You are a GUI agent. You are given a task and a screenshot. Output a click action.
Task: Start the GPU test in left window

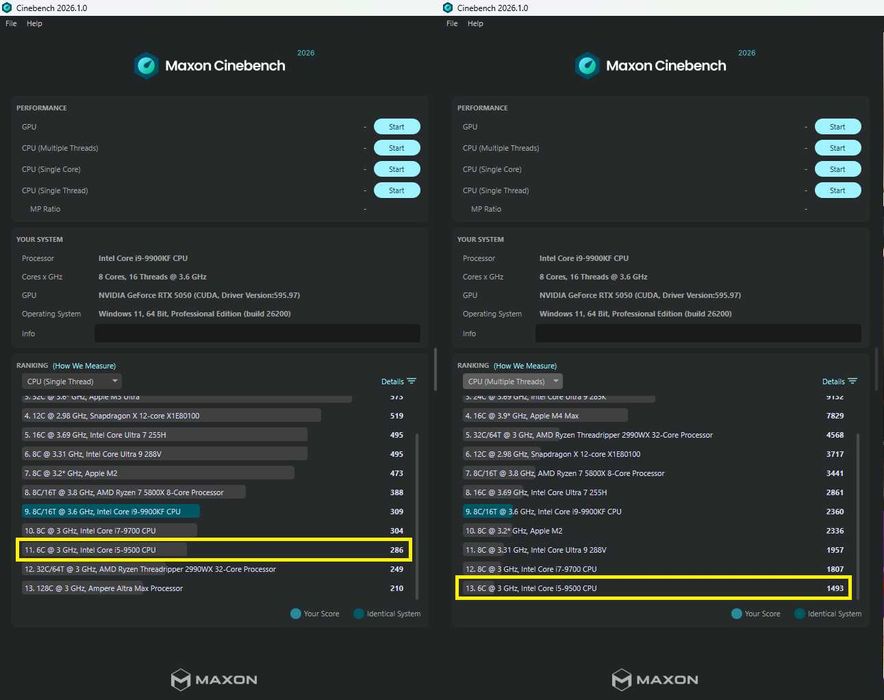[x=397, y=127]
